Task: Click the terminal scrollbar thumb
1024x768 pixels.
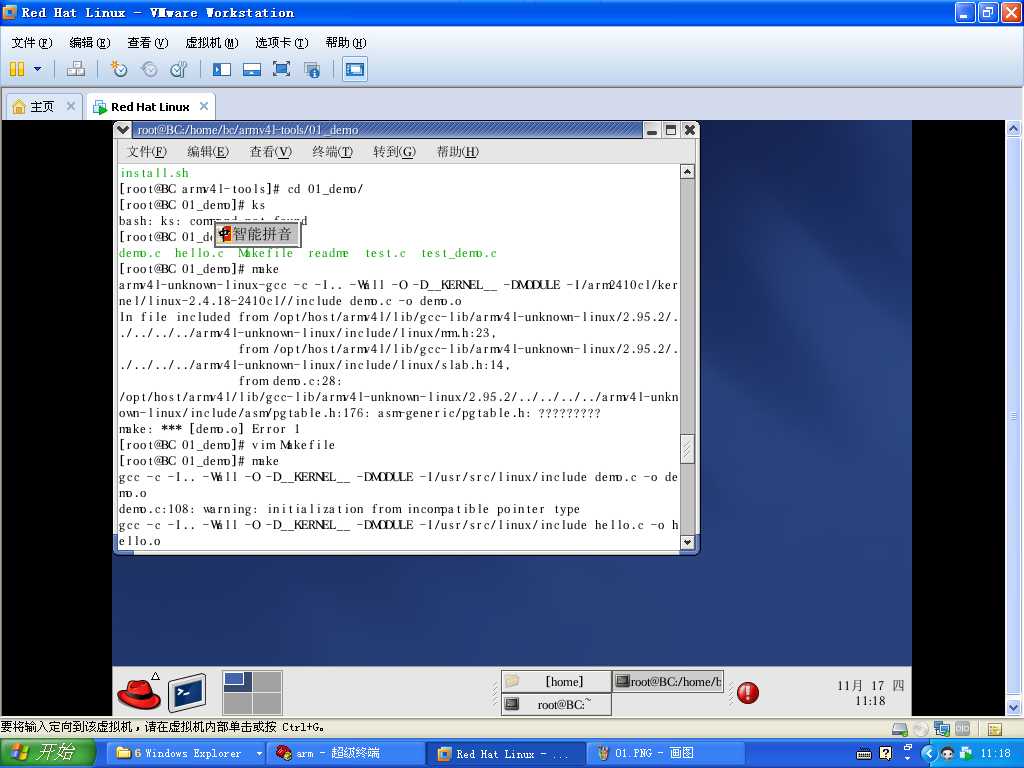Action: click(687, 448)
